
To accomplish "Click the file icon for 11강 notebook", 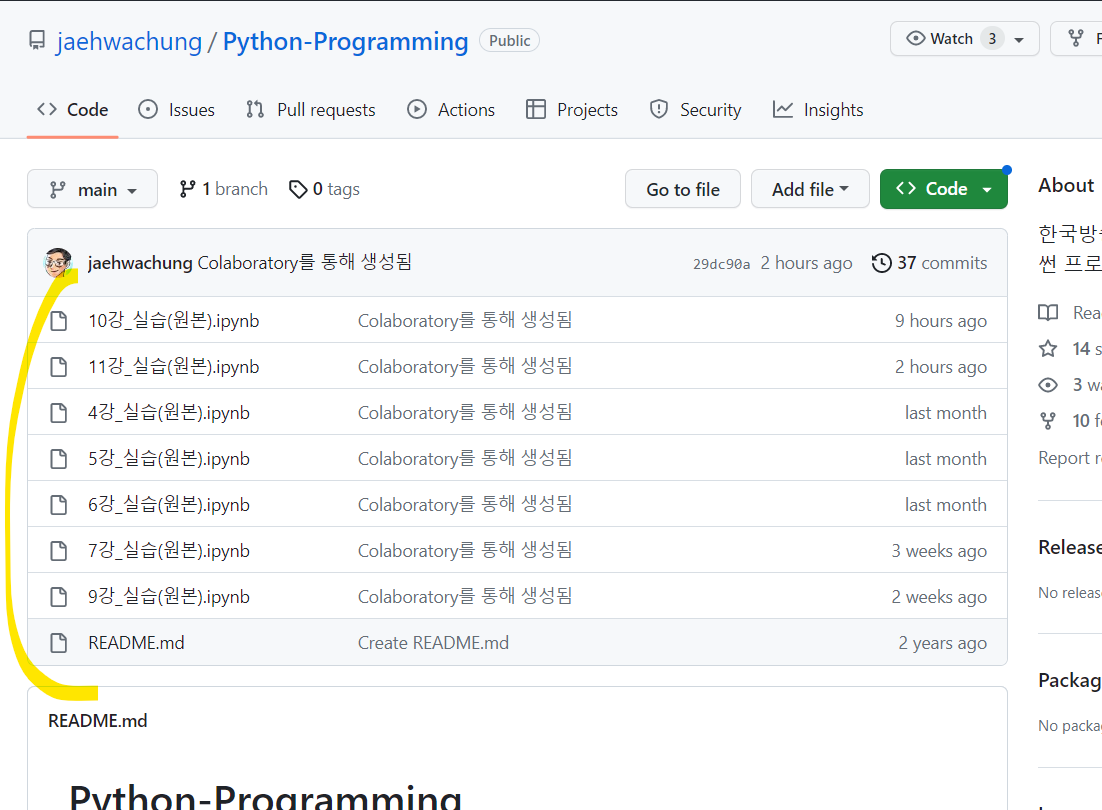I will click(59, 367).
